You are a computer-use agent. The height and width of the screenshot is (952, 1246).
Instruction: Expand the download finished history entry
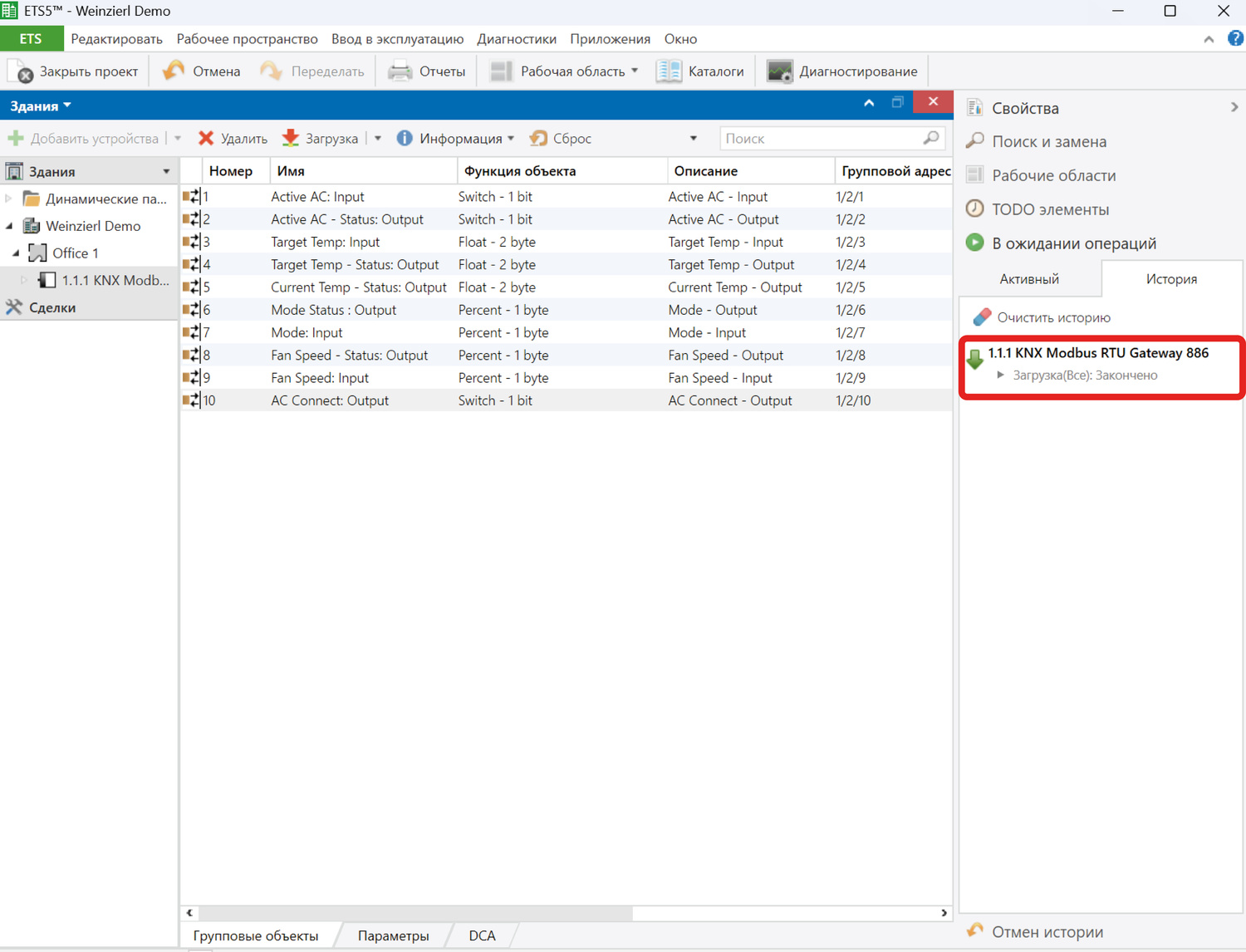[x=1001, y=375]
